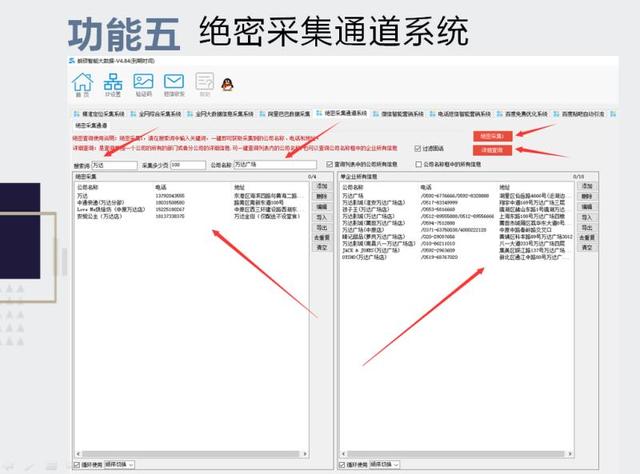Click 清空 button in right panel
640x474 pixels.
tap(587, 247)
